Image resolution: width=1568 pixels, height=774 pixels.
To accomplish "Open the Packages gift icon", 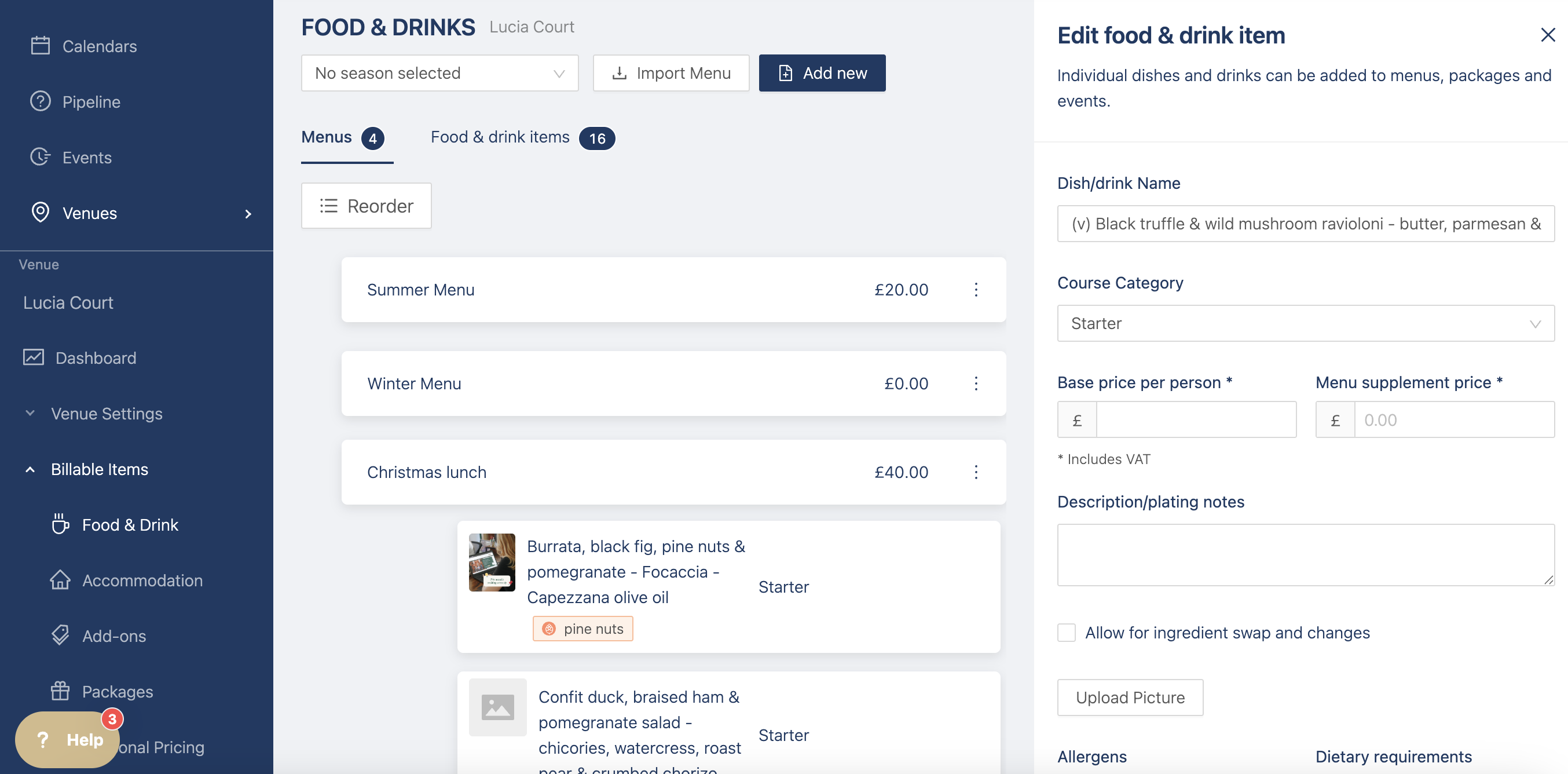I will point(60,691).
